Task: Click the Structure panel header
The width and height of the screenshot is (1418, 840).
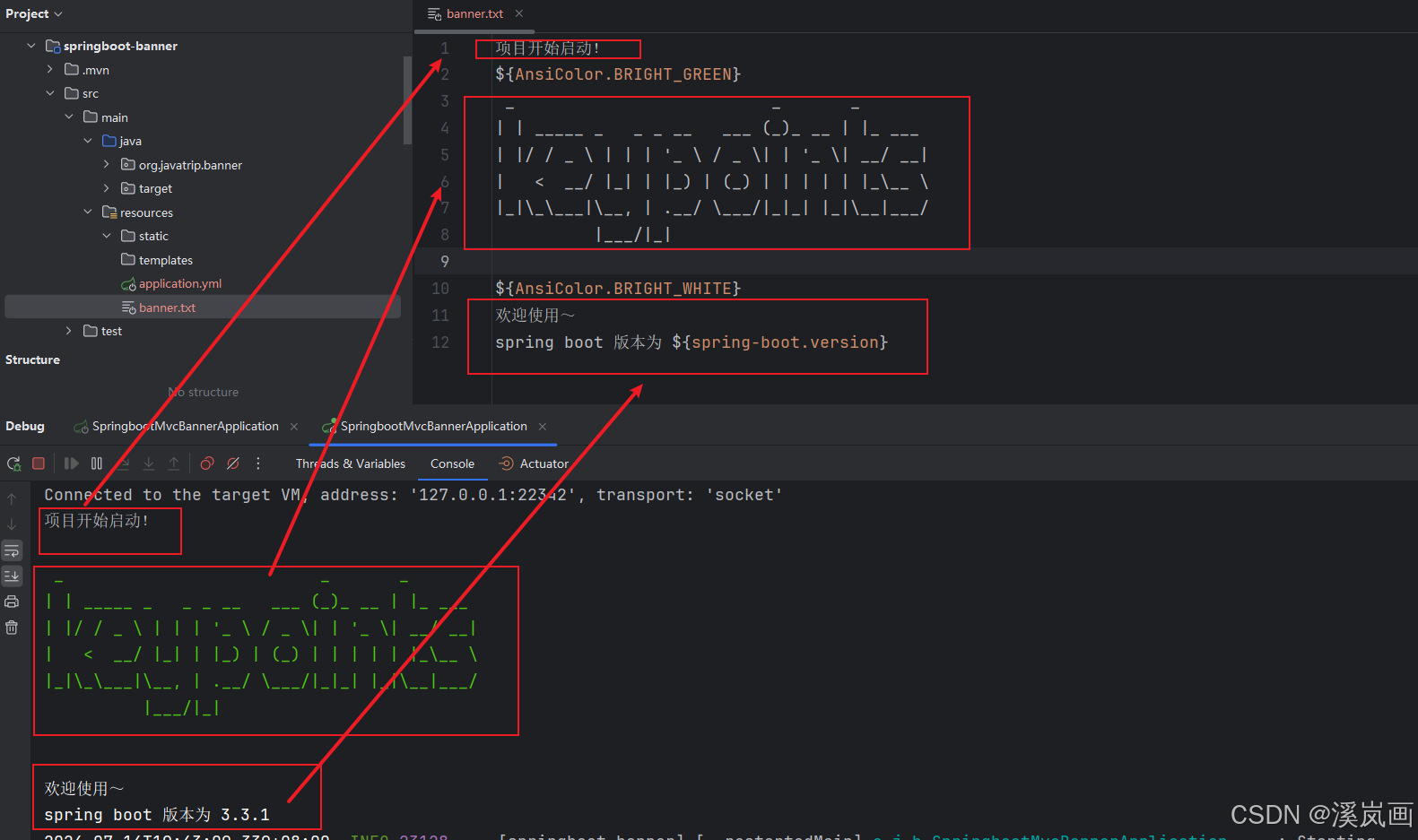Action: click(33, 359)
